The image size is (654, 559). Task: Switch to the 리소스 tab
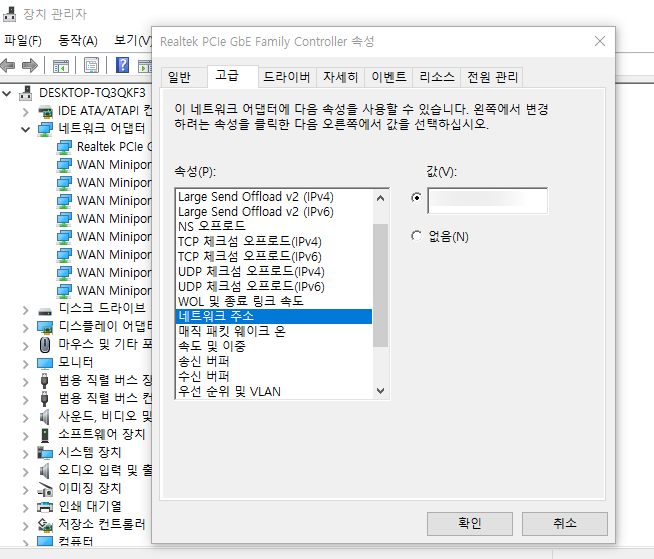[x=437, y=77]
